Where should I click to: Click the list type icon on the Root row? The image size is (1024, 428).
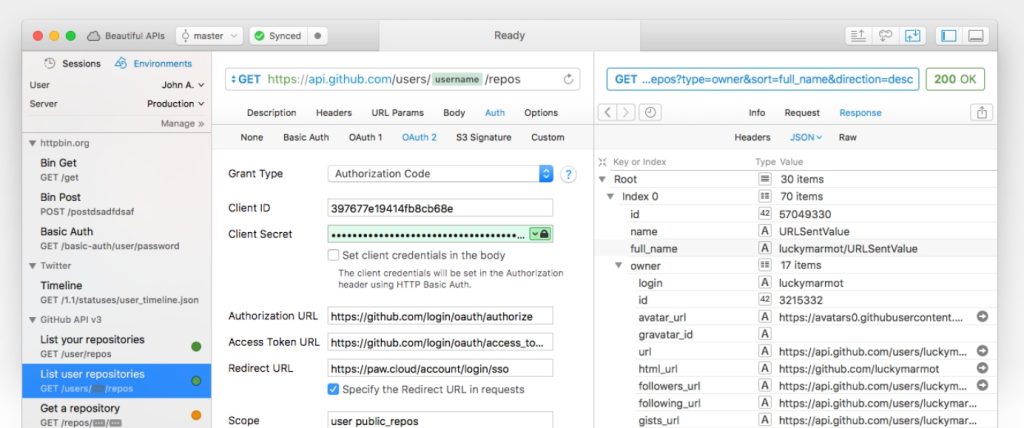(765, 179)
